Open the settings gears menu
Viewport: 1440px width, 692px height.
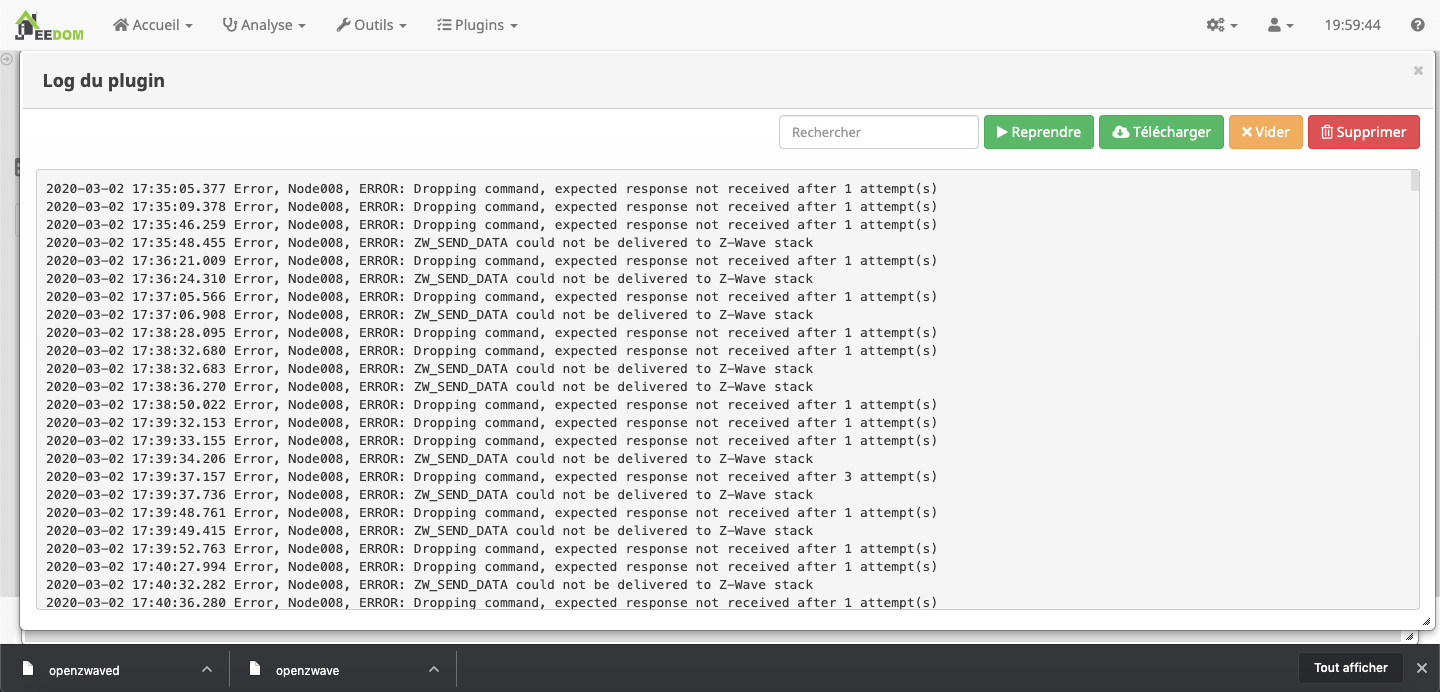click(x=1221, y=25)
